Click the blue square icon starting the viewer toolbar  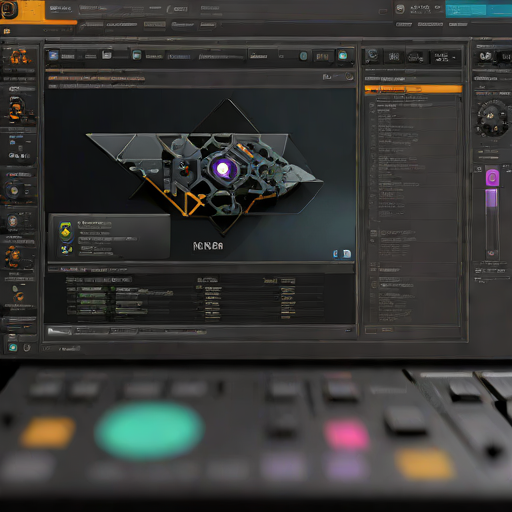(x=53, y=55)
